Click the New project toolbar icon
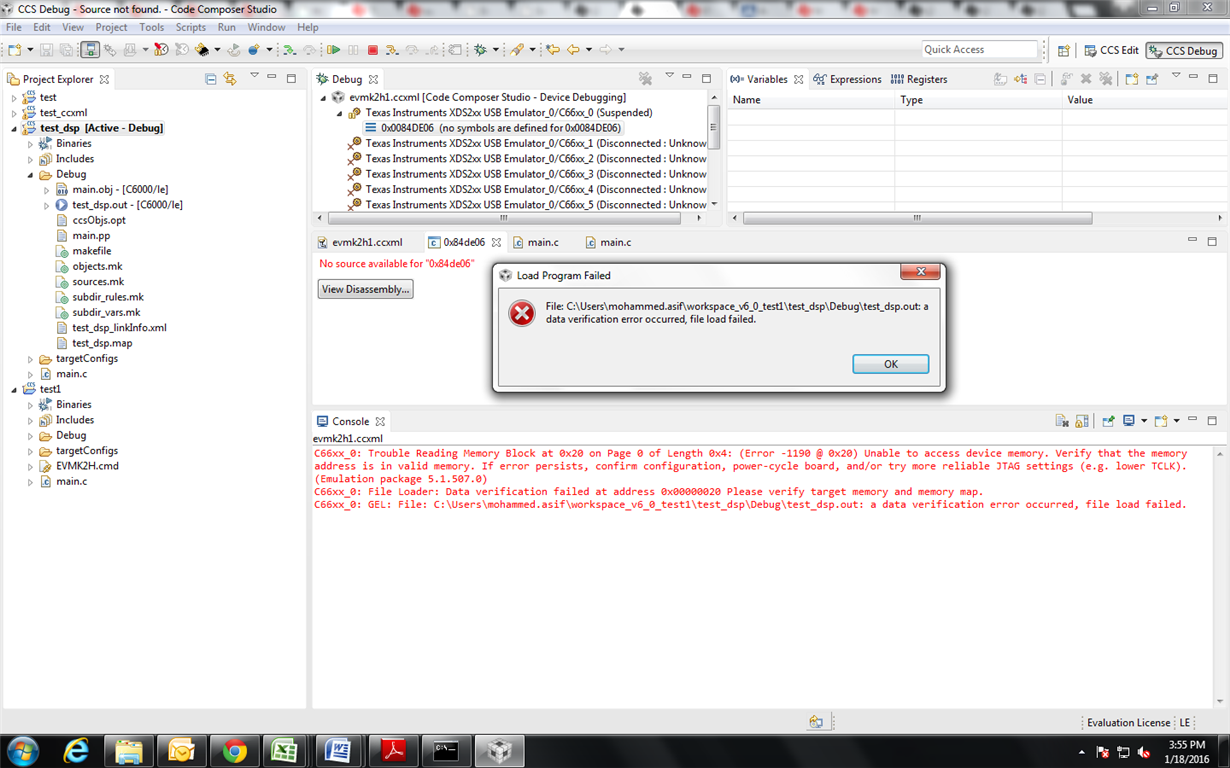The image size is (1230, 768). [14, 49]
